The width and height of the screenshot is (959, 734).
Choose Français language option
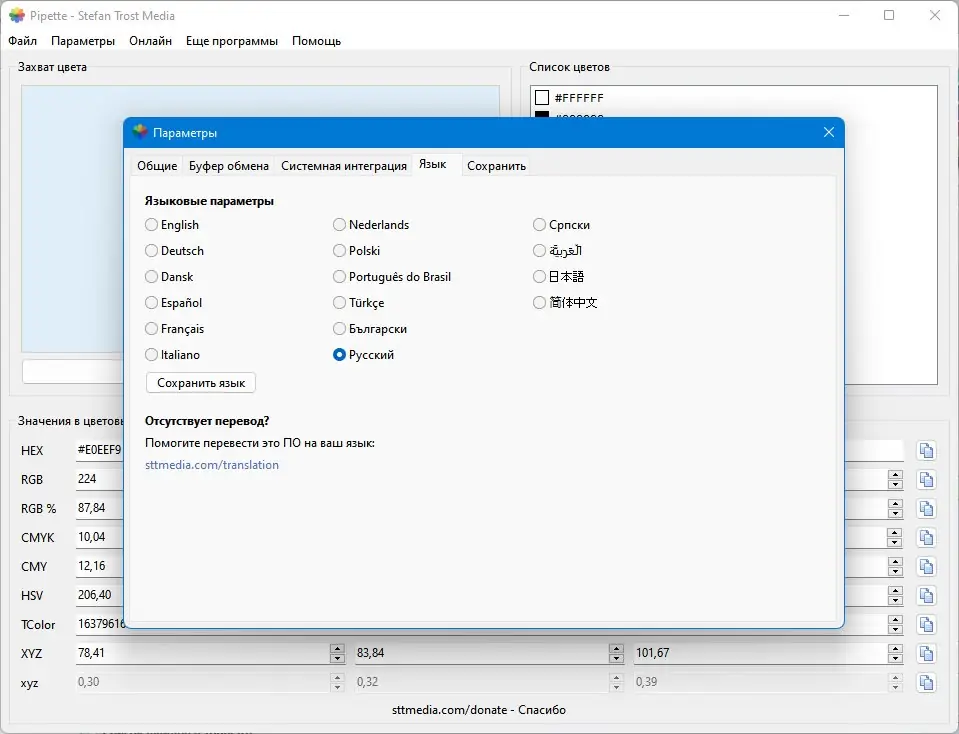click(151, 328)
